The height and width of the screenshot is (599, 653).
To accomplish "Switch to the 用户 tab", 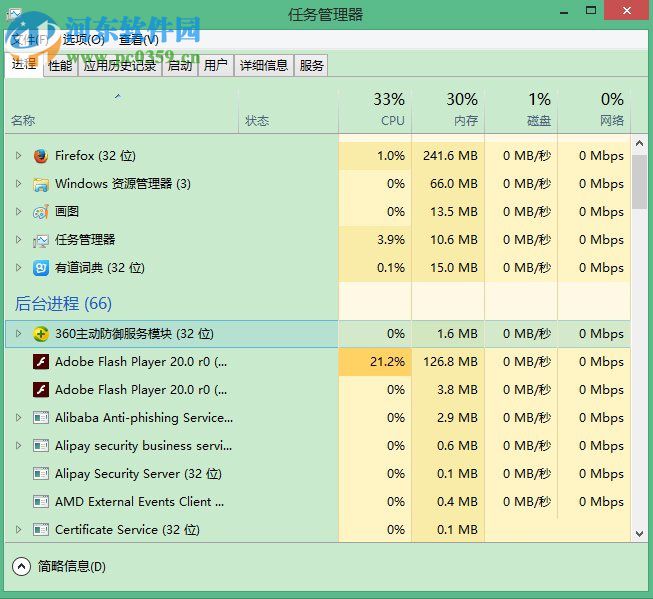I will 216,65.
